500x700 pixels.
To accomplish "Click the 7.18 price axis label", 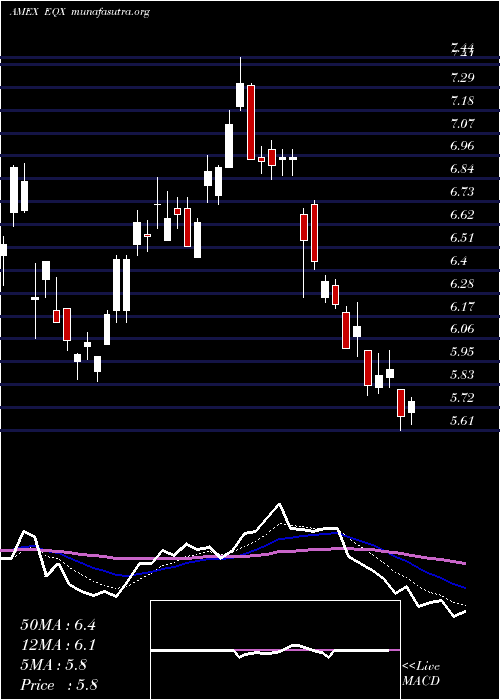I will (x=462, y=101).
